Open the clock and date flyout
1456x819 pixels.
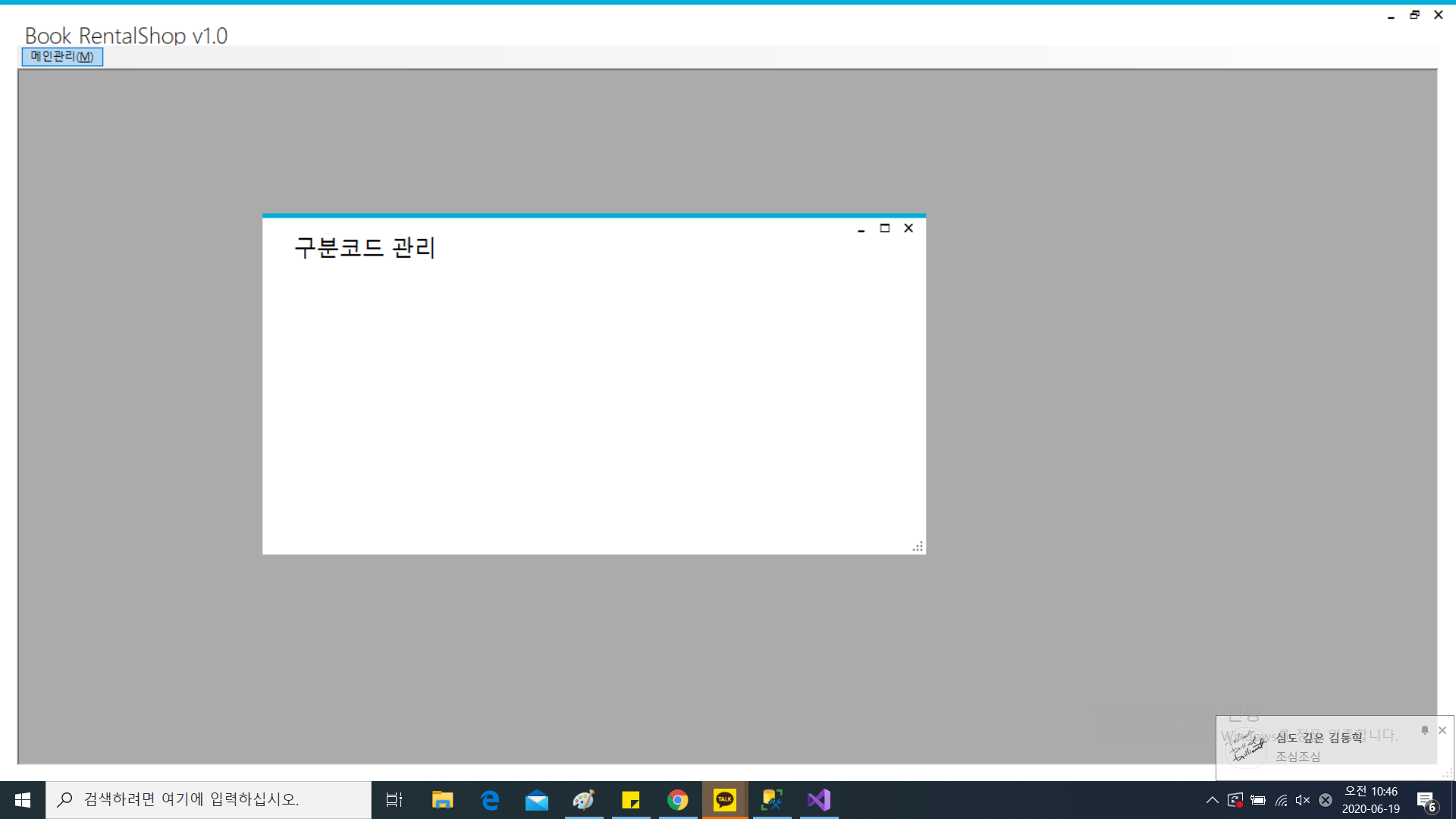click(1370, 800)
